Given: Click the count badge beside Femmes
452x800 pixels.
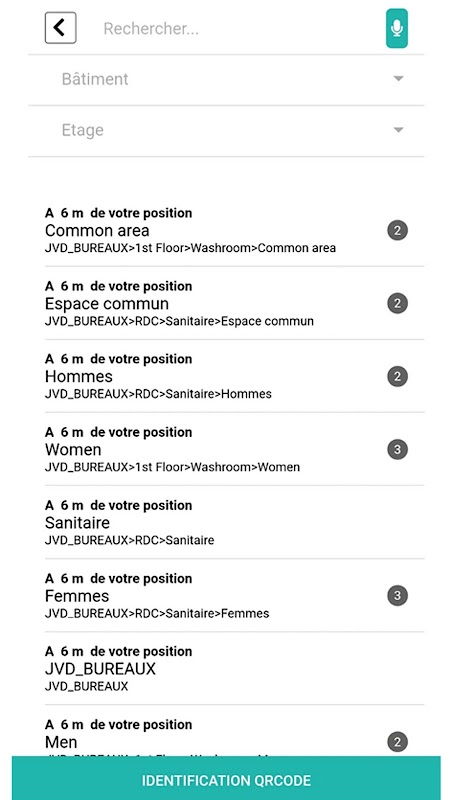Looking at the screenshot, I should tap(397, 595).
